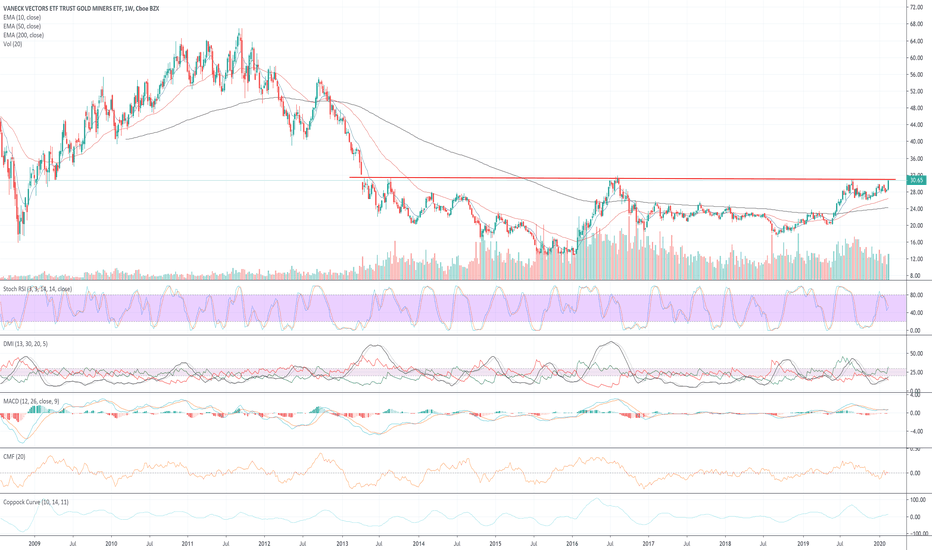Viewport: 932px width, 550px height.
Task: Click the 2015 label on time axis
Action: [495, 543]
